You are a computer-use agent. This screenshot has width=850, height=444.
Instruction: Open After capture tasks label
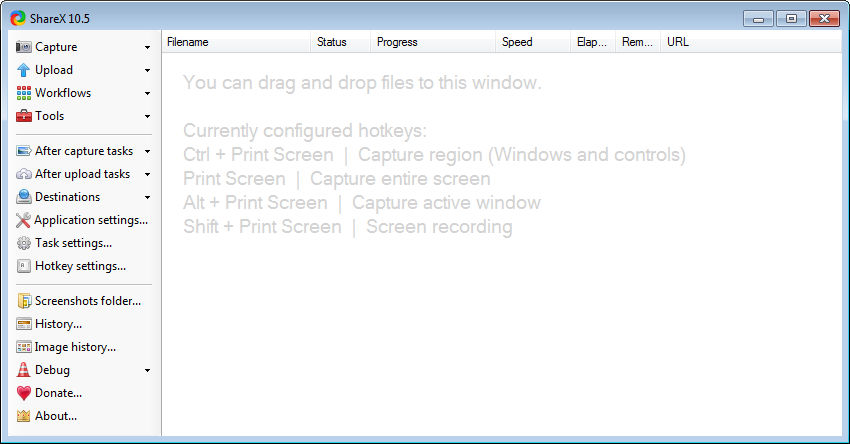[84, 151]
